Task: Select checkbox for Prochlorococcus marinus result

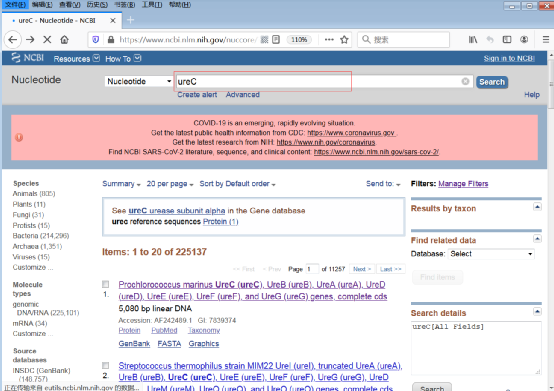Action: point(105,284)
